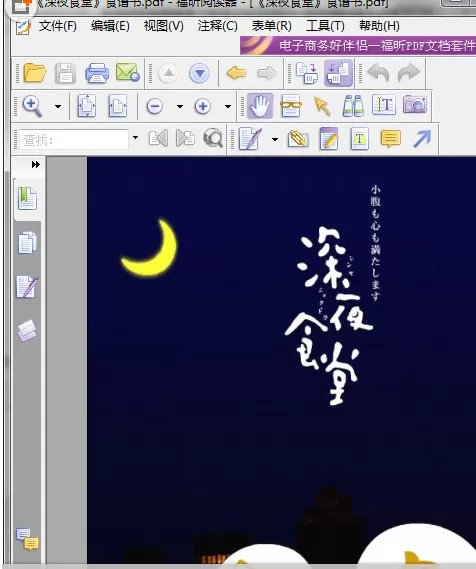Open search with binoculars icon
Viewport: 476px width, 569px height.
[353, 106]
